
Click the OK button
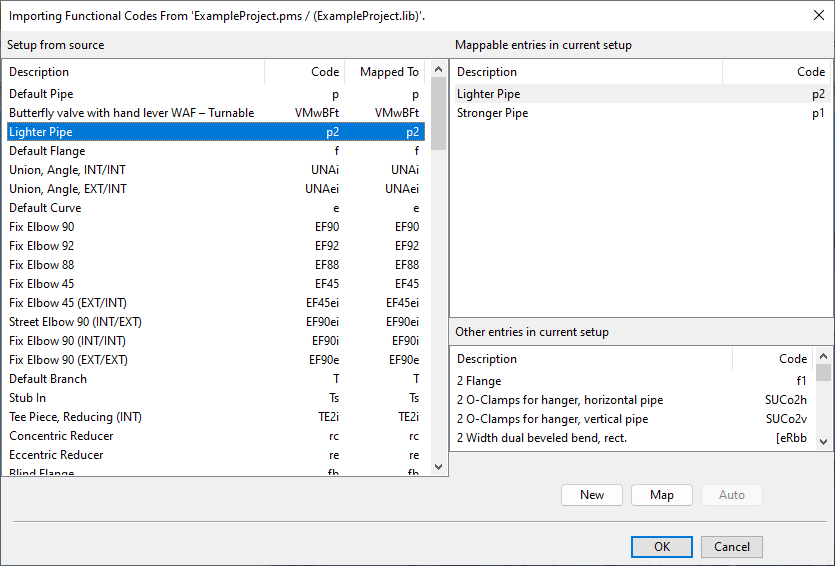661,547
